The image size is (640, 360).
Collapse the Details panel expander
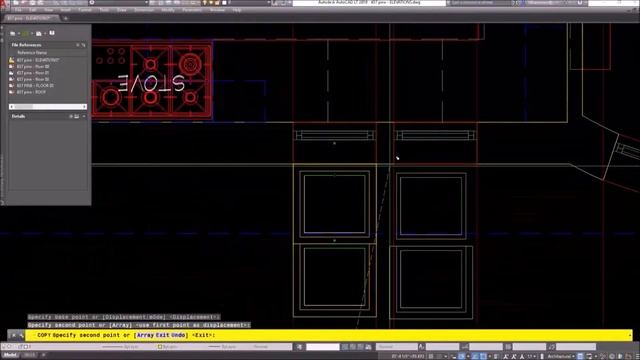tap(84, 116)
